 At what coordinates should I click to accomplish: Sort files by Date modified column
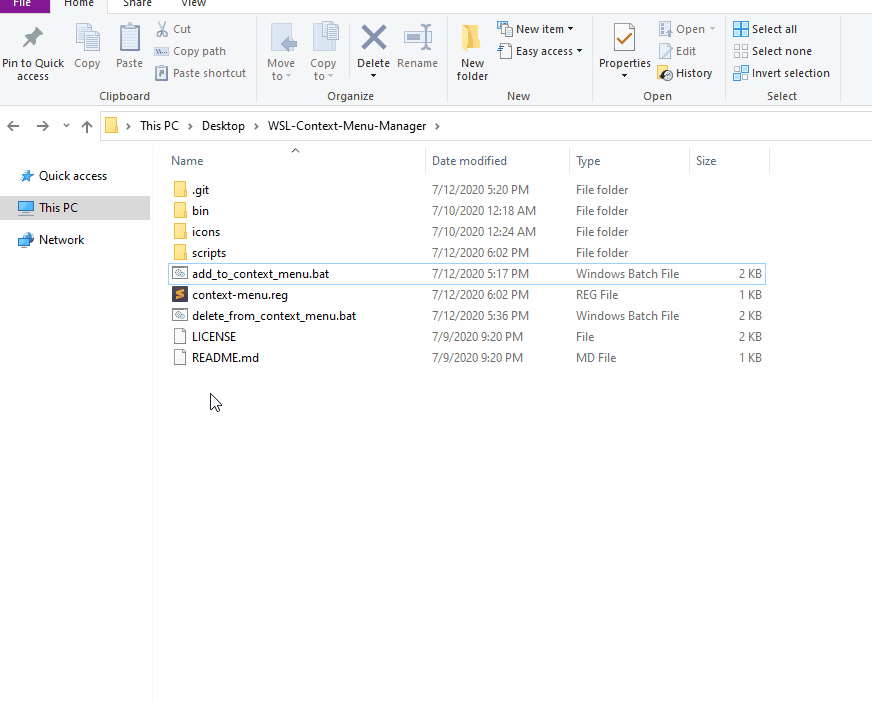click(469, 161)
